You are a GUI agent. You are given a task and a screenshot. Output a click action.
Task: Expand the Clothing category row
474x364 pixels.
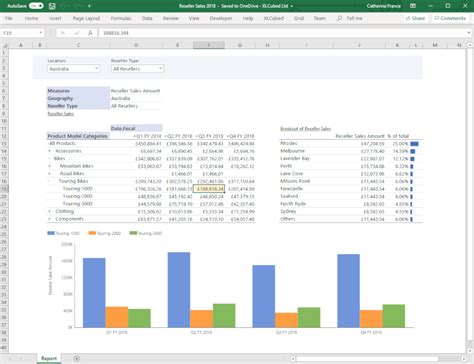pos(50,211)
